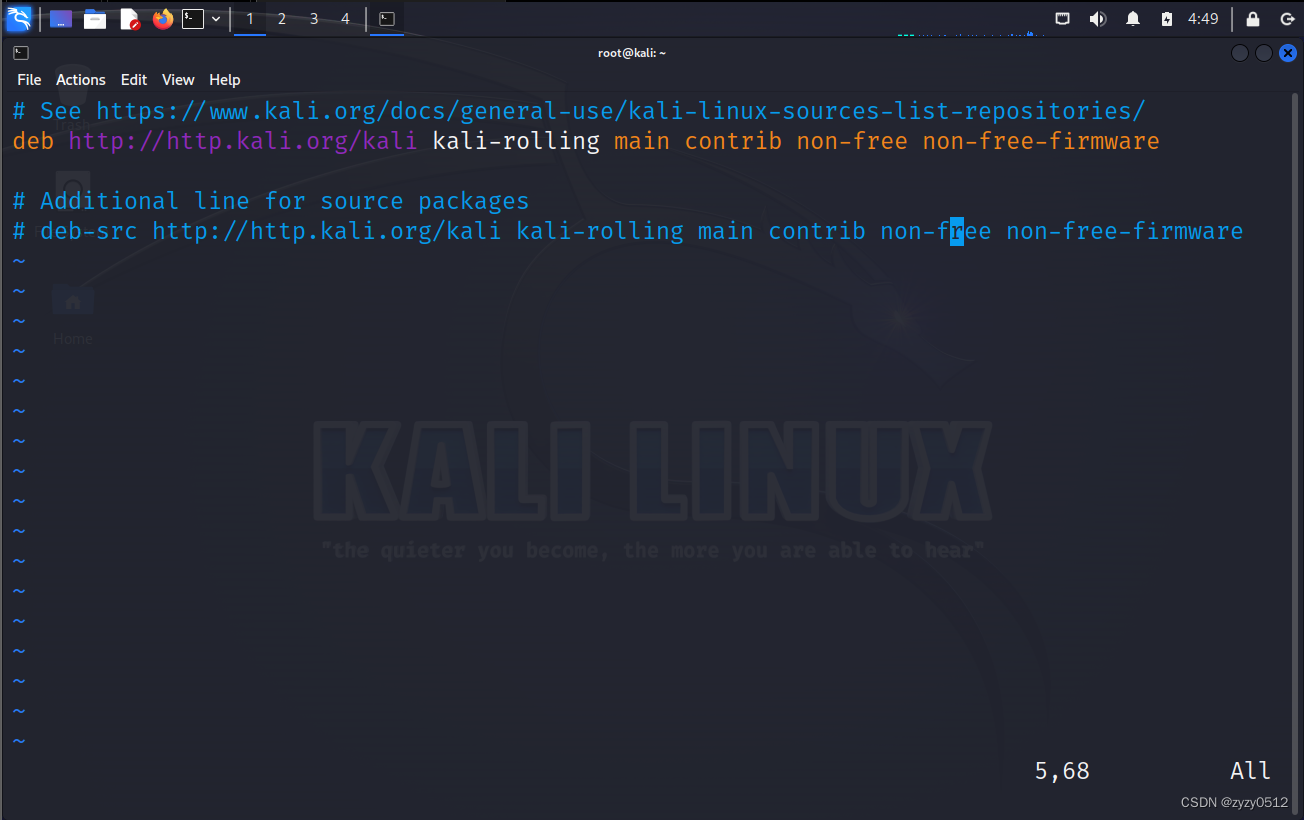The image size is (1304, 820).
Task: Select the running terminal taskbar button
Action: tap(387, 19)
